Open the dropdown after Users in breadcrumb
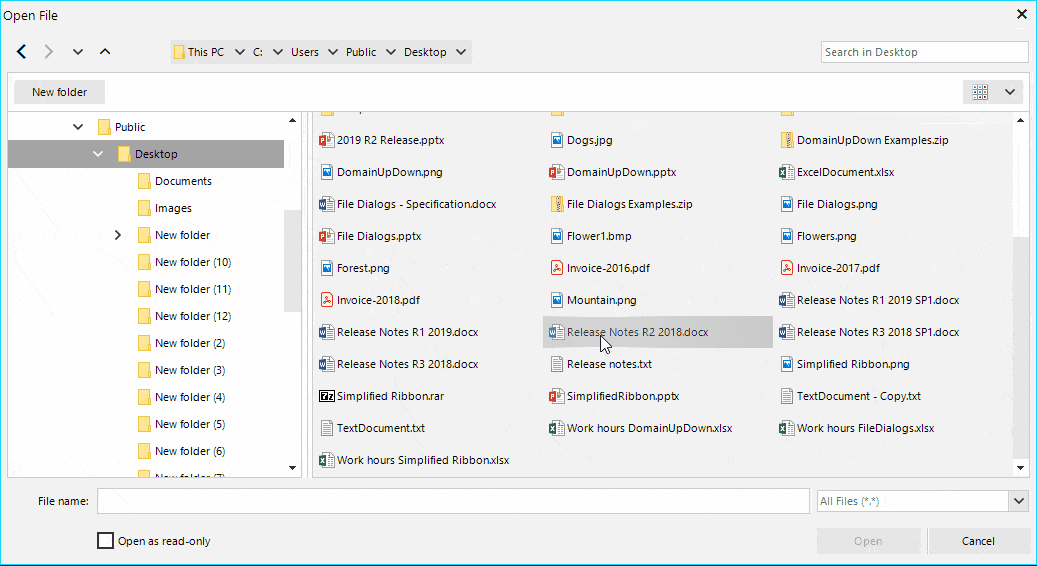The height and width of the screenshot is (566, 1037). pyautogui.click(x=333, y=52)
